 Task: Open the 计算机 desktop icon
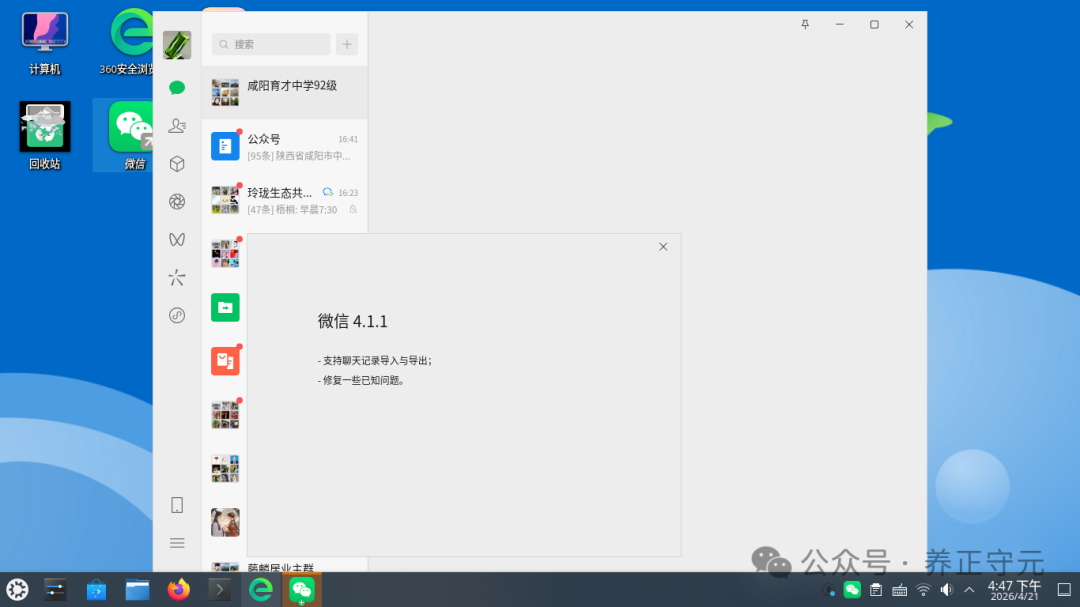coord(45,43)
